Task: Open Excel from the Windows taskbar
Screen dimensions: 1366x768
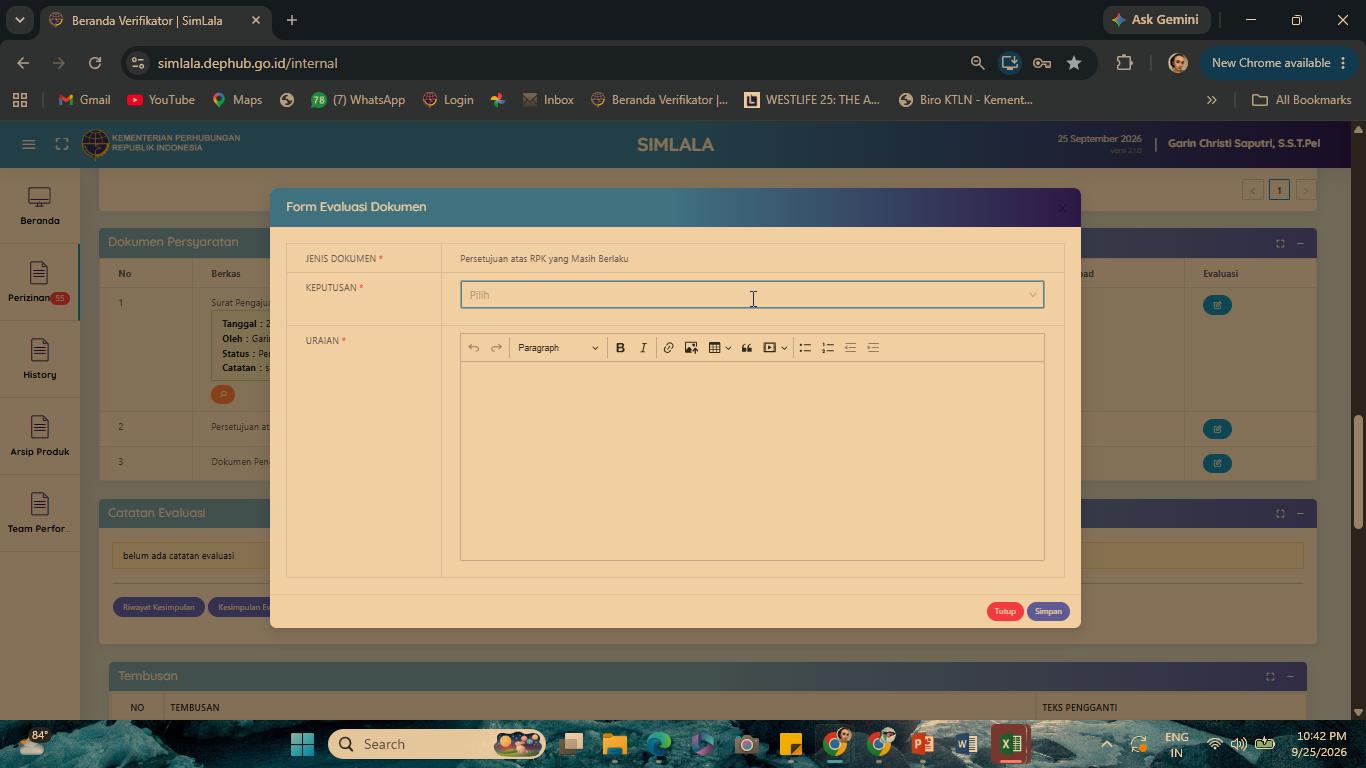Action: pos(1011,744)
